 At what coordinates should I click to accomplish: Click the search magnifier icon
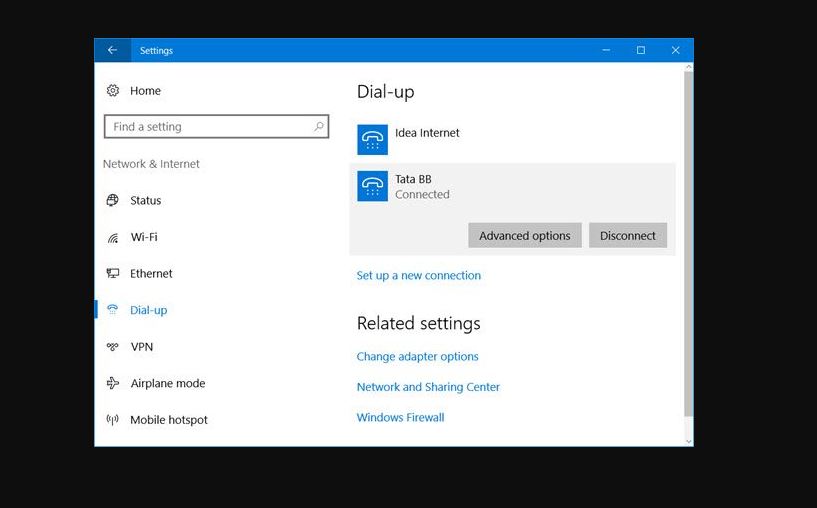pos(319,126)
